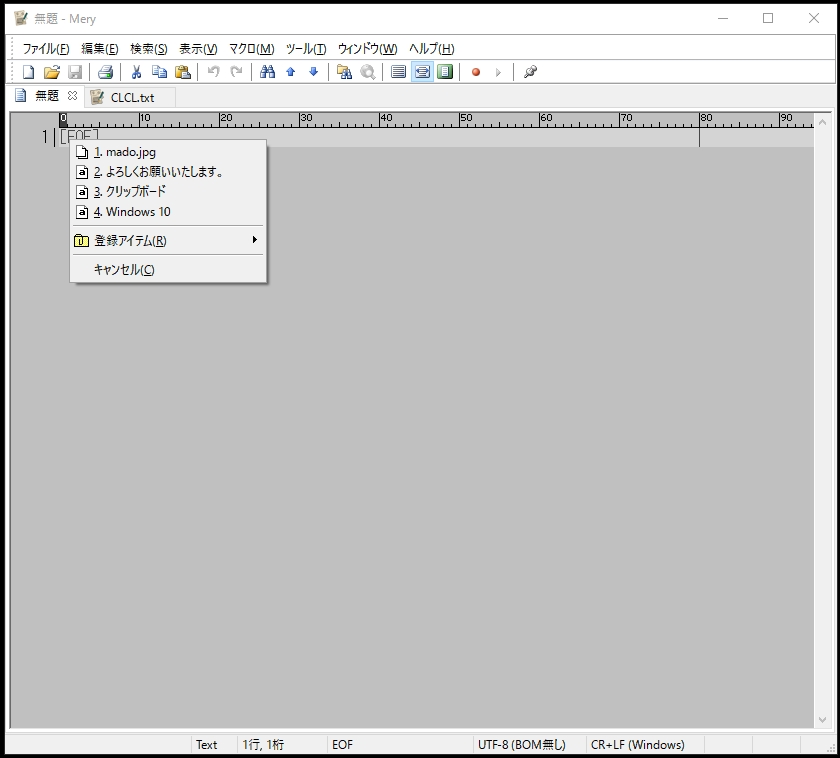Open the マクロ(M) menu

(x=251, y=49)
